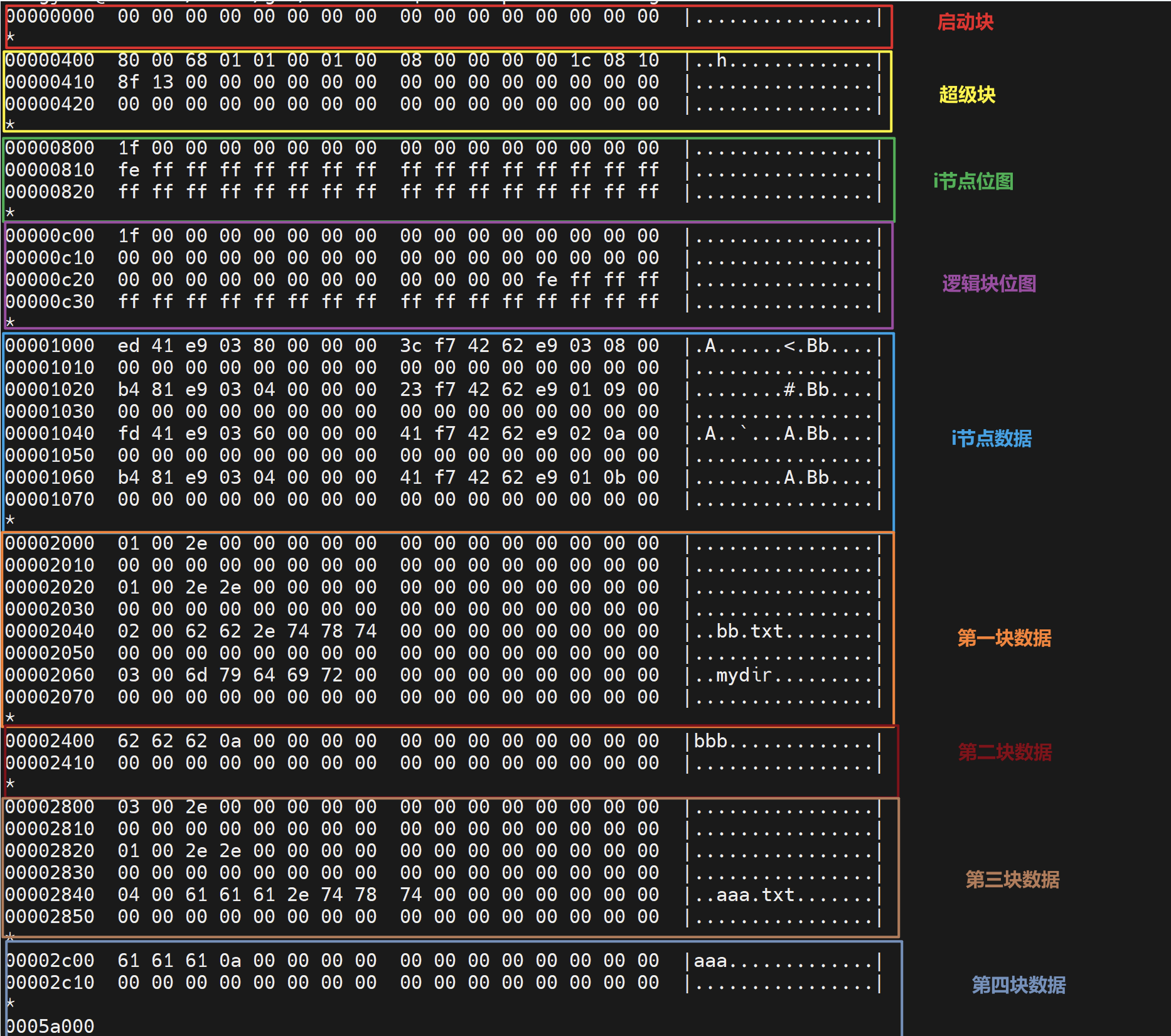
Task: Click the offset 00002840 row address
Action: (50, 895)
